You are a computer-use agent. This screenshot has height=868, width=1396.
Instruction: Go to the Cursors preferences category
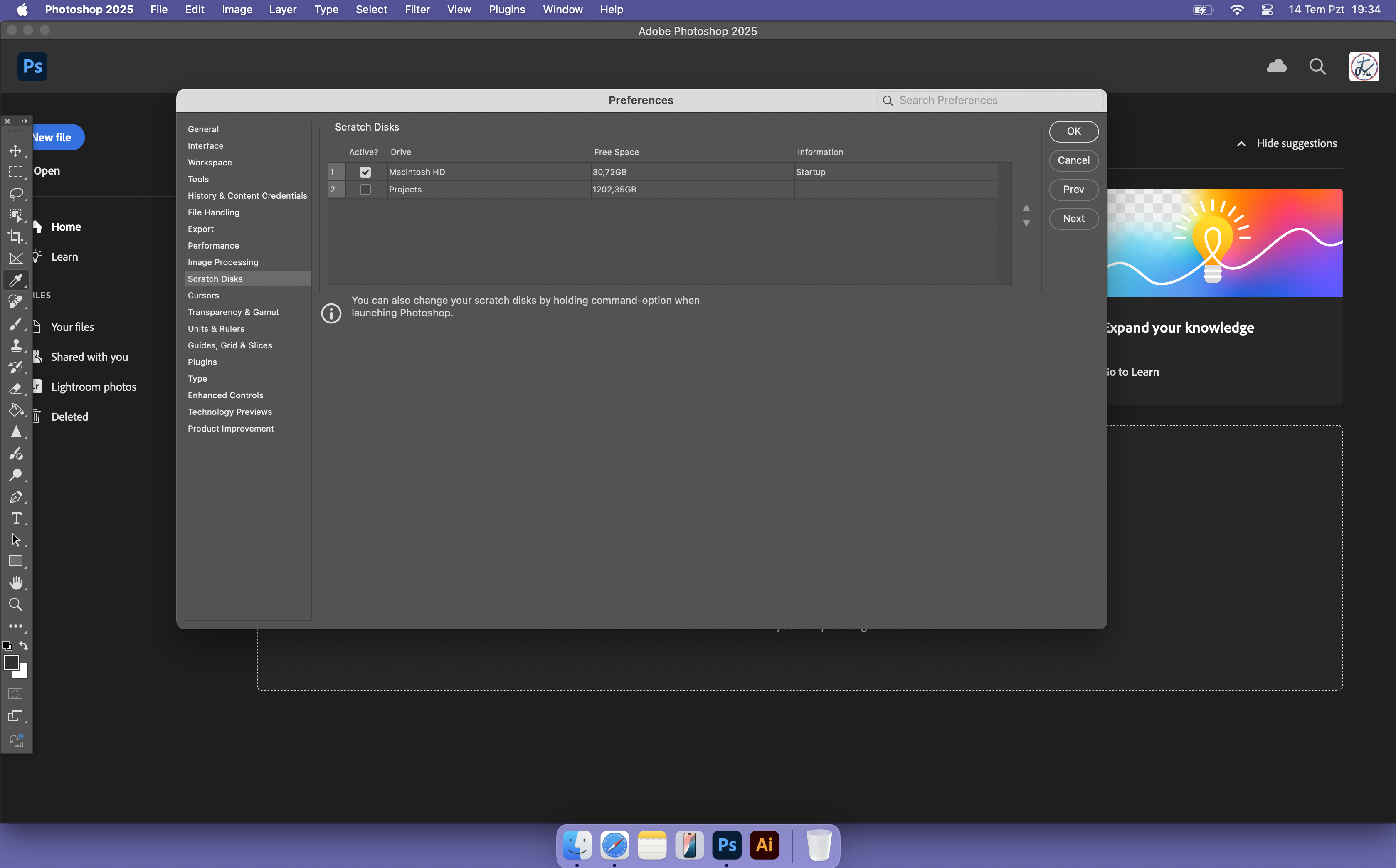(x=248, y=296)
